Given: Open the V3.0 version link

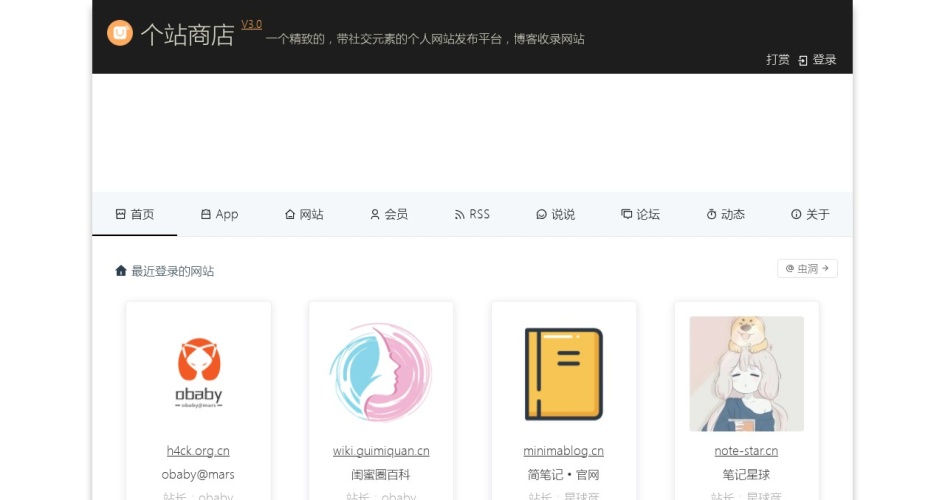Looking at the screenshot, I should (251, 24).
